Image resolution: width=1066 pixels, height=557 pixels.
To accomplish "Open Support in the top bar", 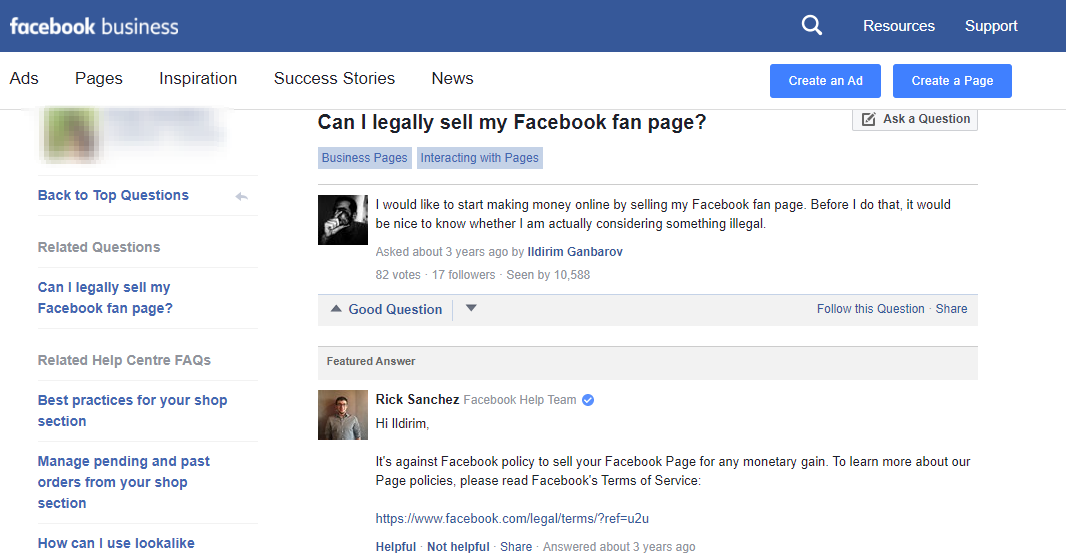I will pos(991,26).
